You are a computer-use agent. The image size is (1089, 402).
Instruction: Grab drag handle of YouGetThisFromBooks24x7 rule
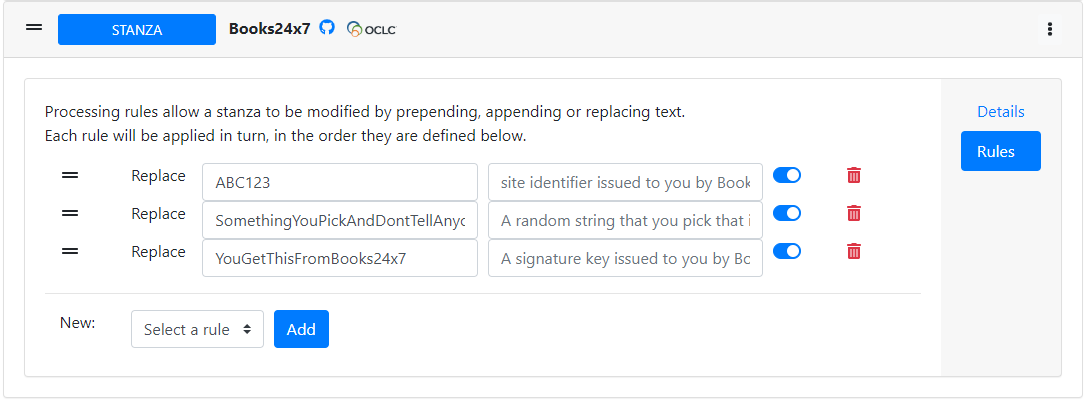(70, 251)
